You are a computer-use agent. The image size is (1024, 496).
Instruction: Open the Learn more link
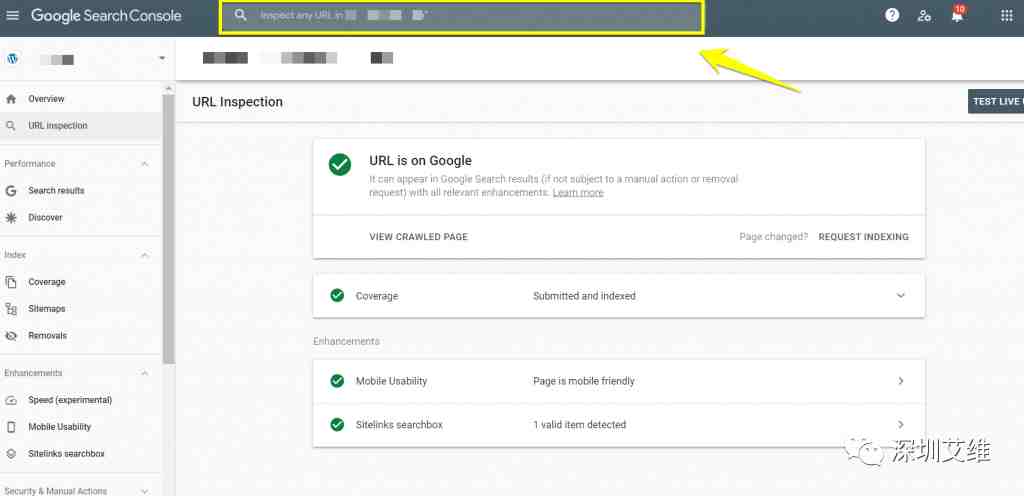point(578,193)
